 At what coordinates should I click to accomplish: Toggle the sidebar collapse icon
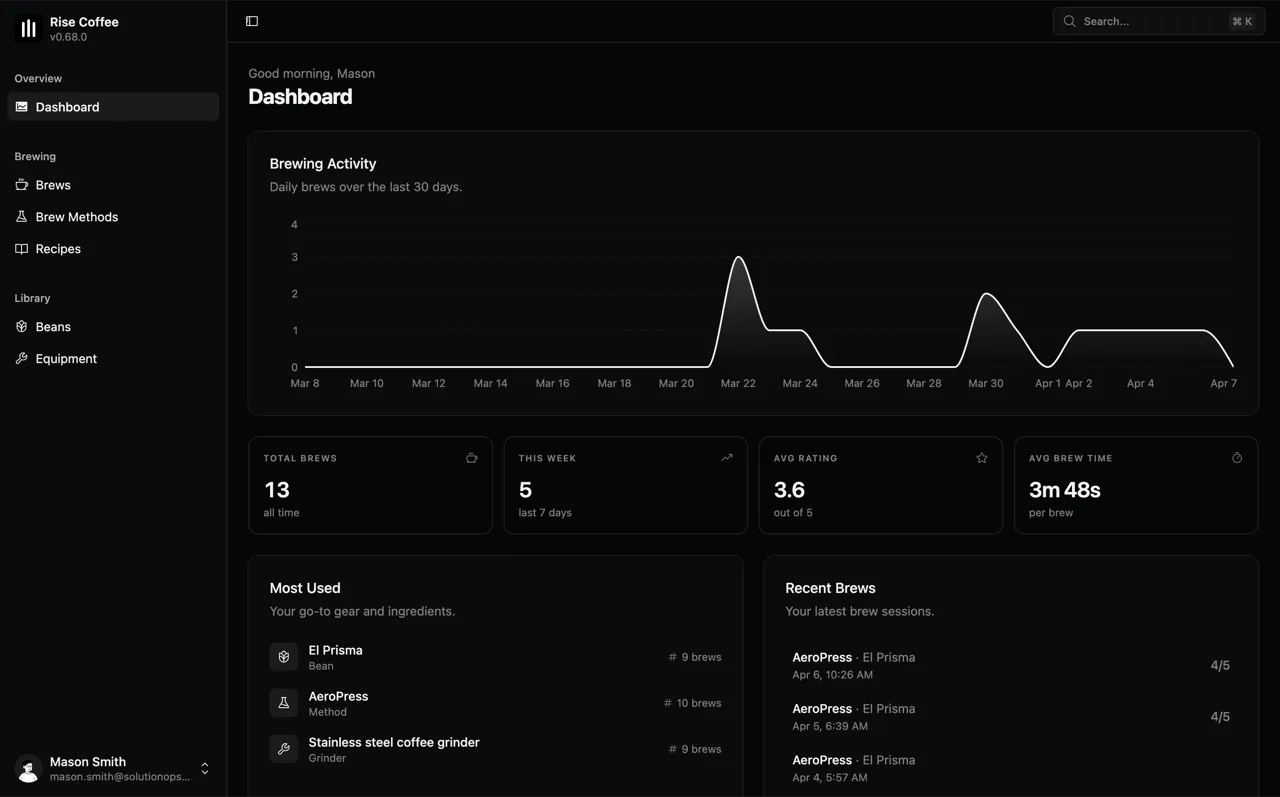point(252,21)
